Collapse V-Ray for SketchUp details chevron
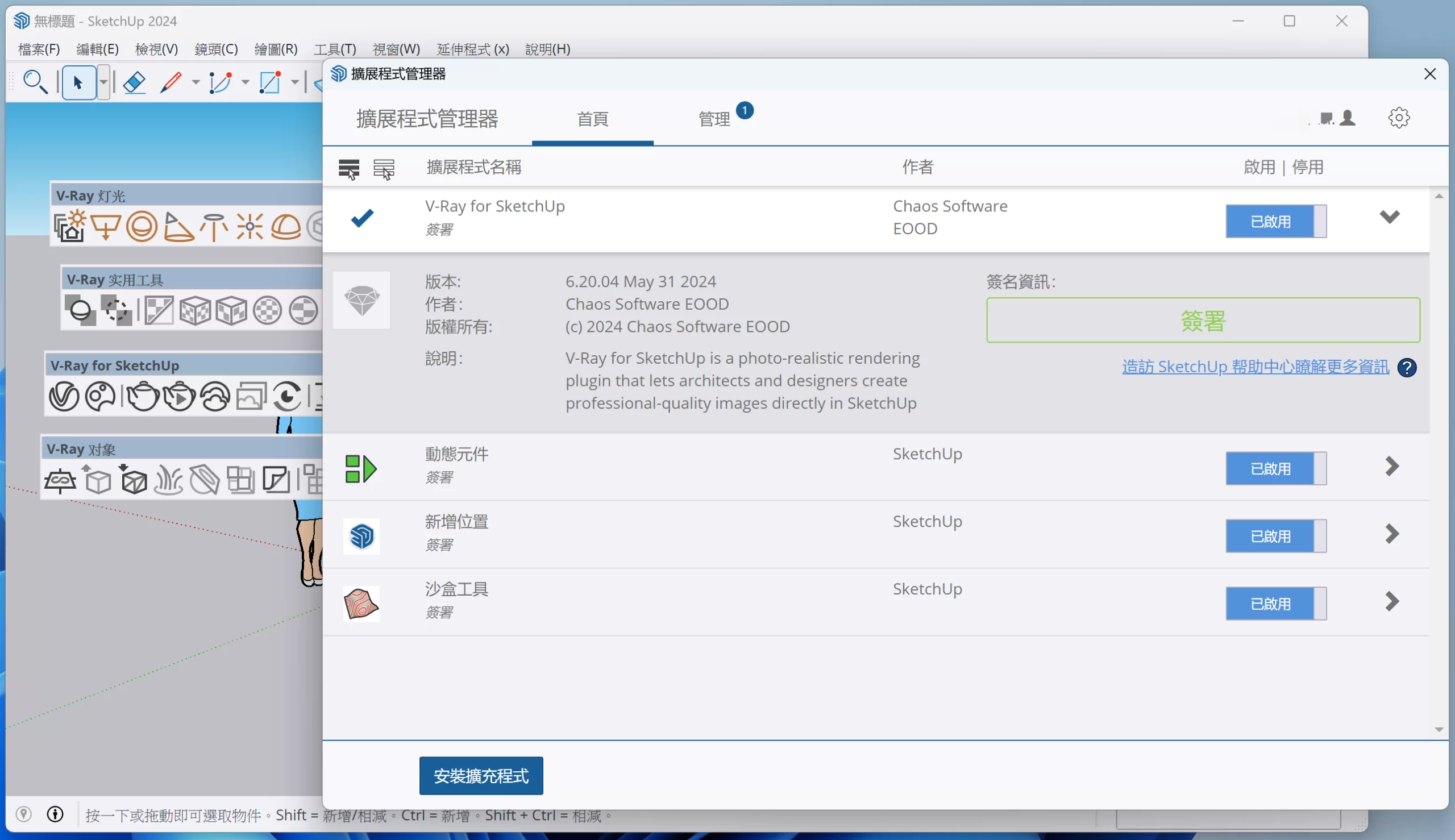This screenshot has width=1455, height=840. (1389, 217)
